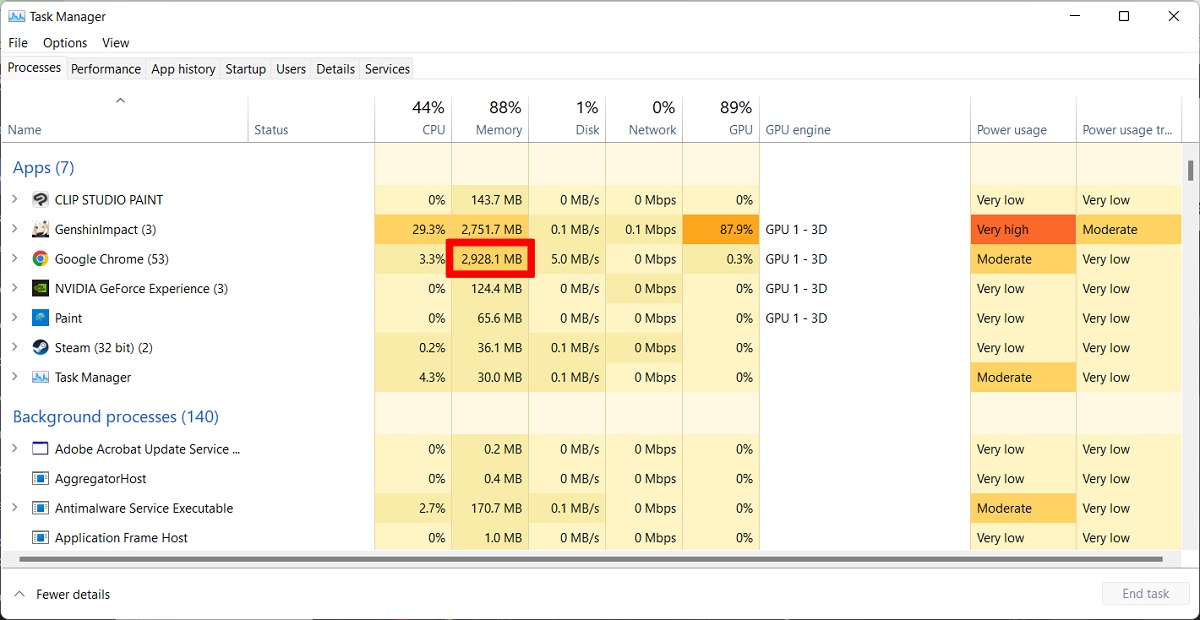Expand Antimalware Service Executable row
Viewport: 1200px width, 620px height.
[x=14, y=508]
